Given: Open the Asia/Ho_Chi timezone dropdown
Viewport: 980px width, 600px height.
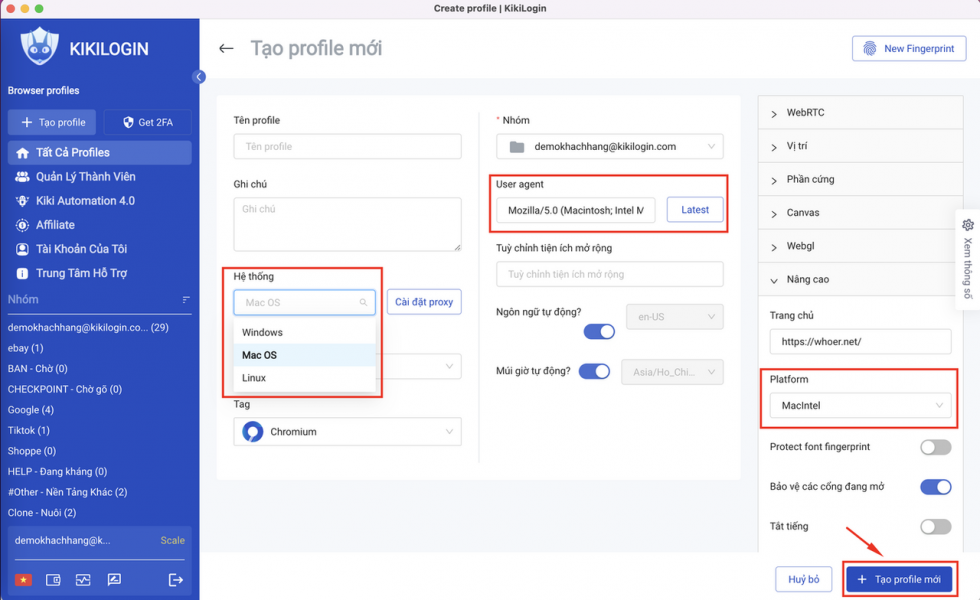Looking at the screenshot, I should tap(672, 372).
